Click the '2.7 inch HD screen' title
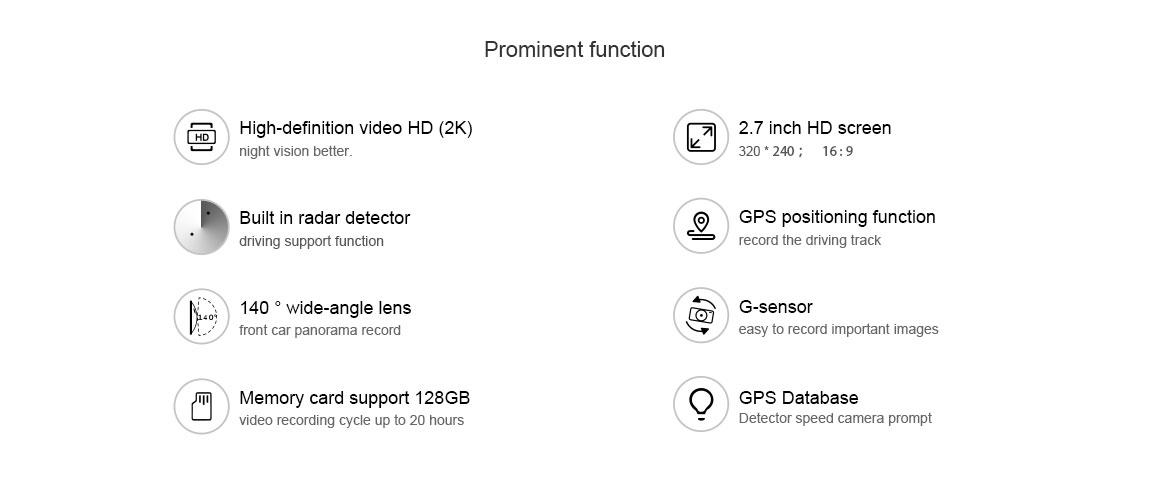 click(x=815, y=128)
